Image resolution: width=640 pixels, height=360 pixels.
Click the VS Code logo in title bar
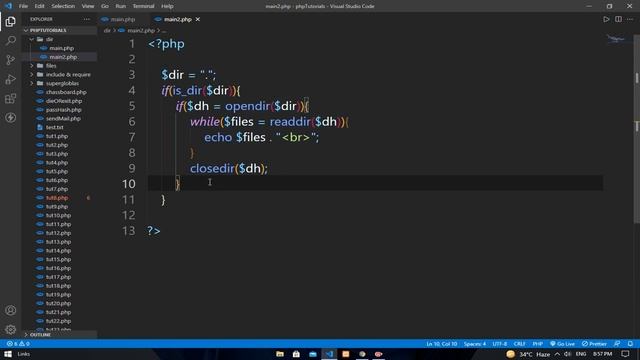pyautogui.click(x=9, y=6)
